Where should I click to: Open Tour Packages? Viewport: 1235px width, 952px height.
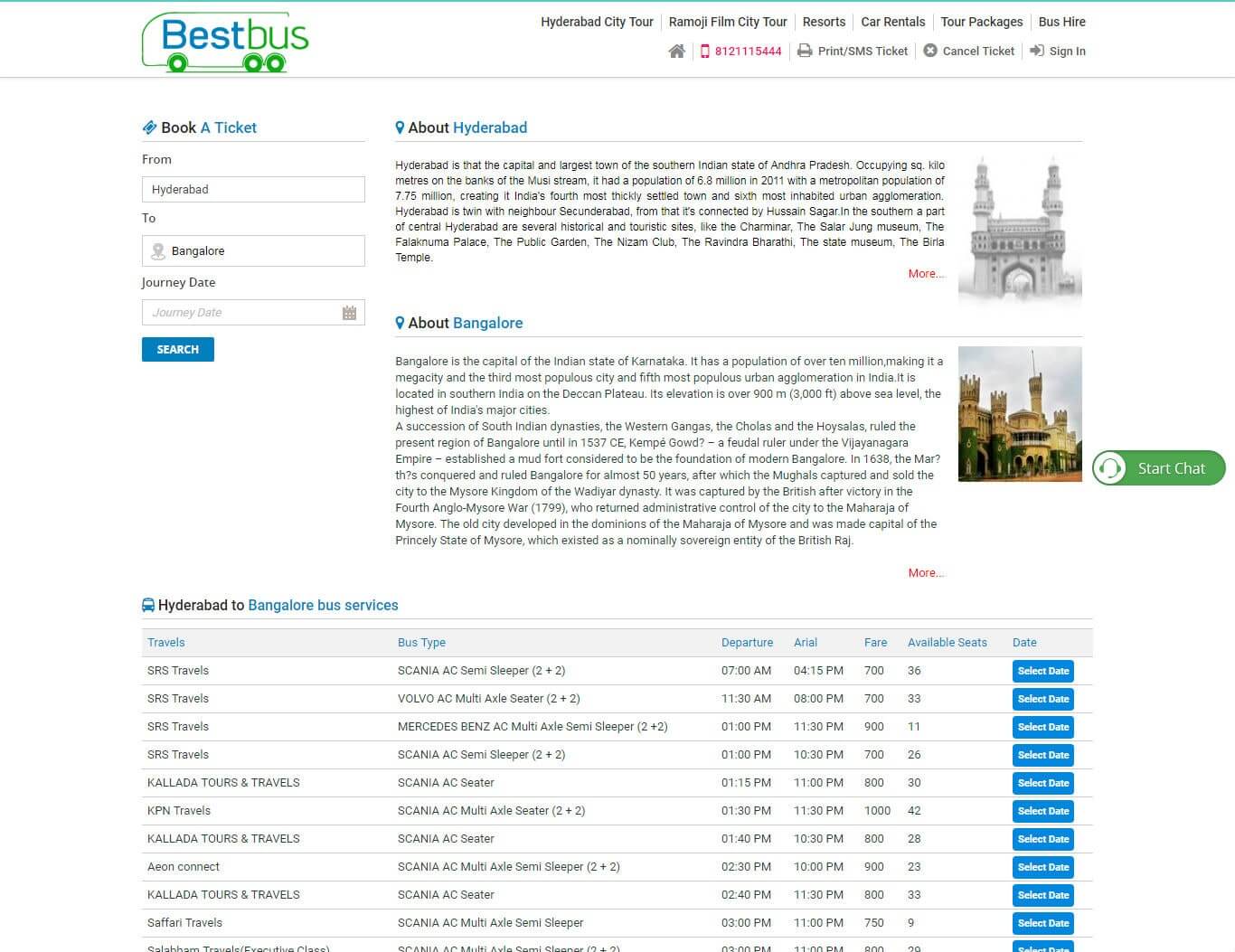pyautogui.click(x=982, y=22)
